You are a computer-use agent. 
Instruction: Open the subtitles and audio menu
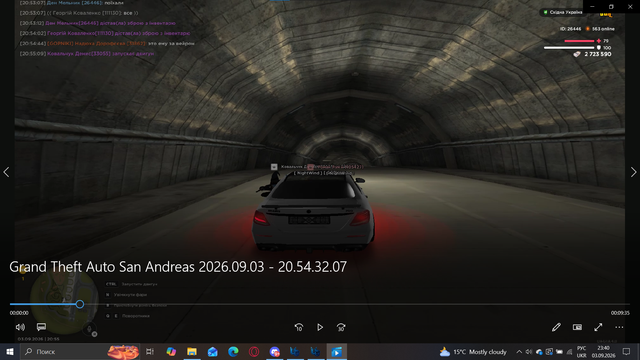tap(41, 327)
